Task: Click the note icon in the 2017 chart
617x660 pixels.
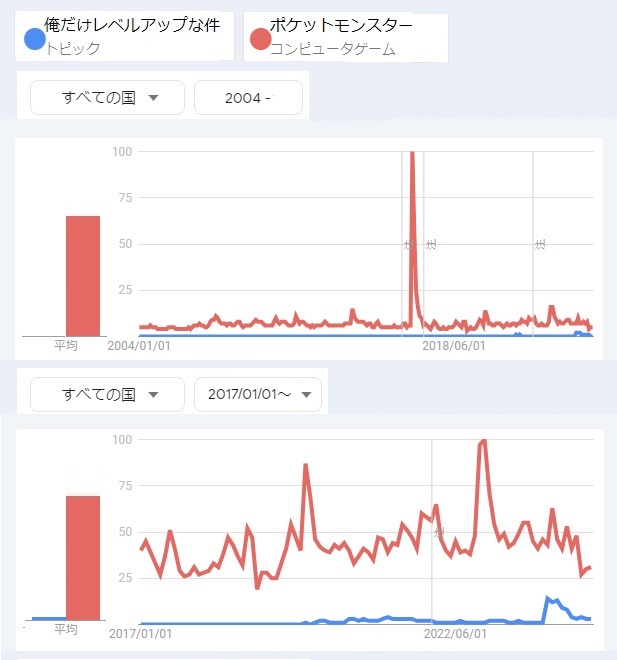Action: pos(438,533)
